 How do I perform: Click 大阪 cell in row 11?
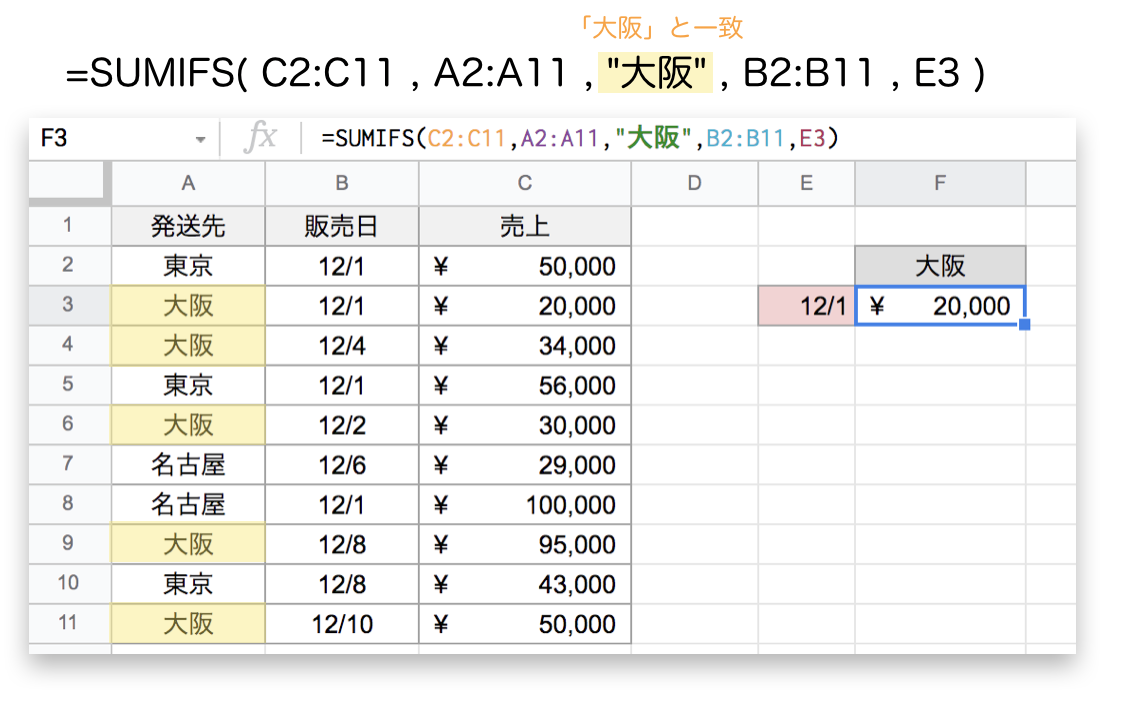click(x=189, y=623)
